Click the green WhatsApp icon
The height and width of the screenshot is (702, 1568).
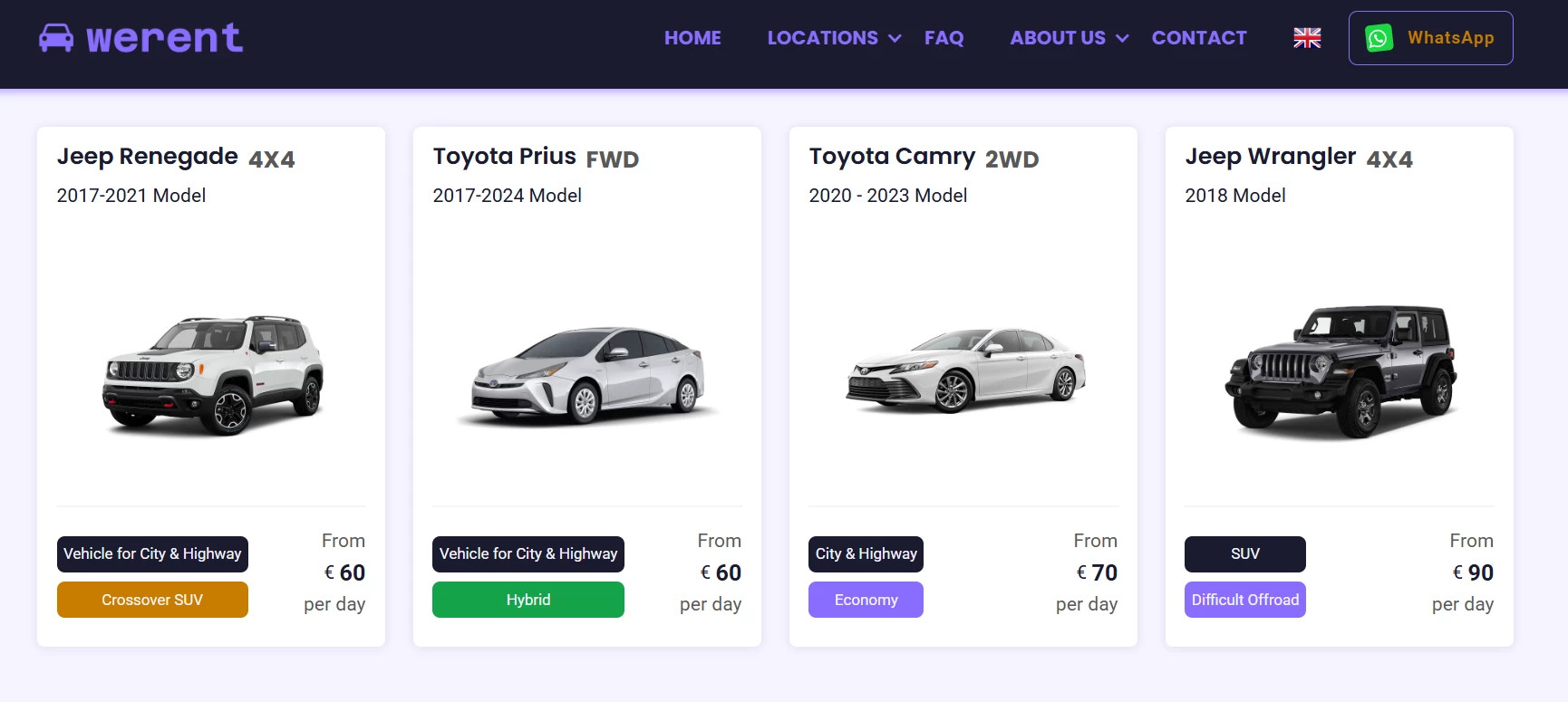[x=1379, y=38]
